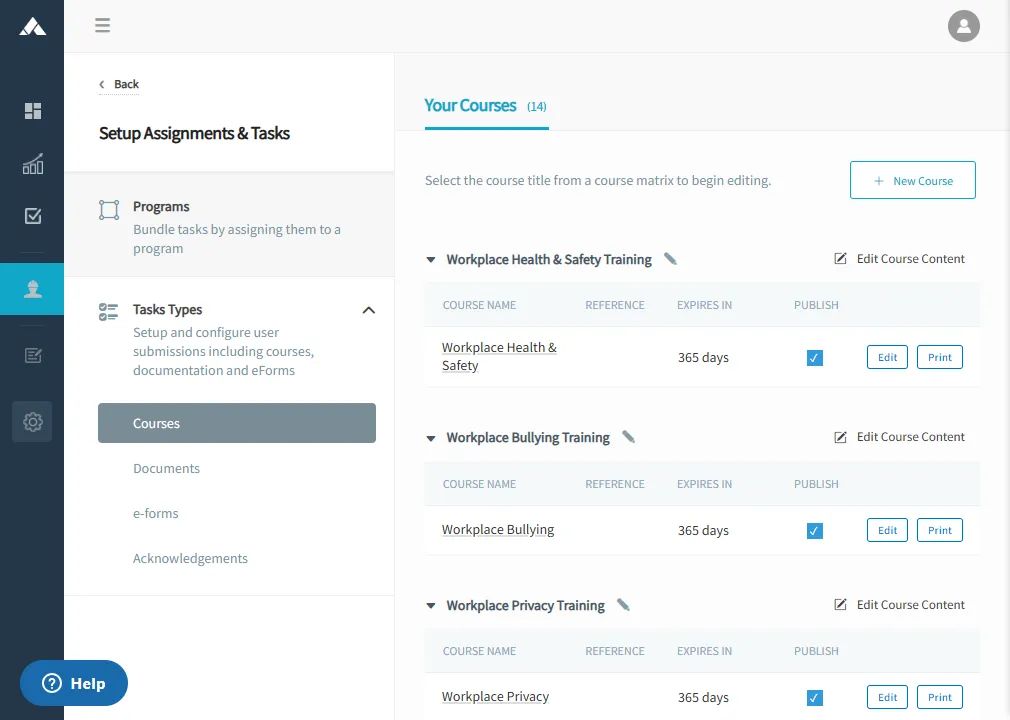Click pencil icon beside Workplace Privacy Training

point(623,605)
